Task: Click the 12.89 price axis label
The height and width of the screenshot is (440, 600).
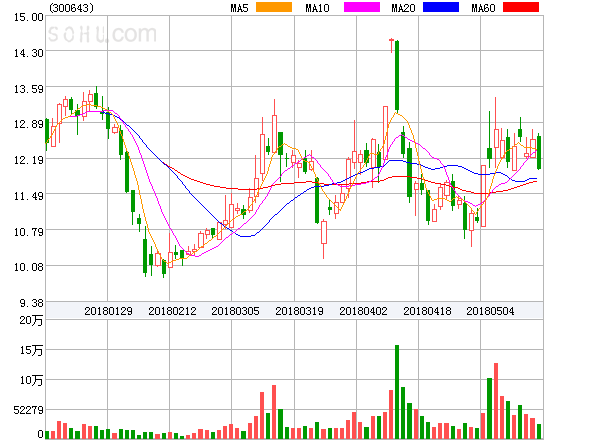Action: pos(29,124)
